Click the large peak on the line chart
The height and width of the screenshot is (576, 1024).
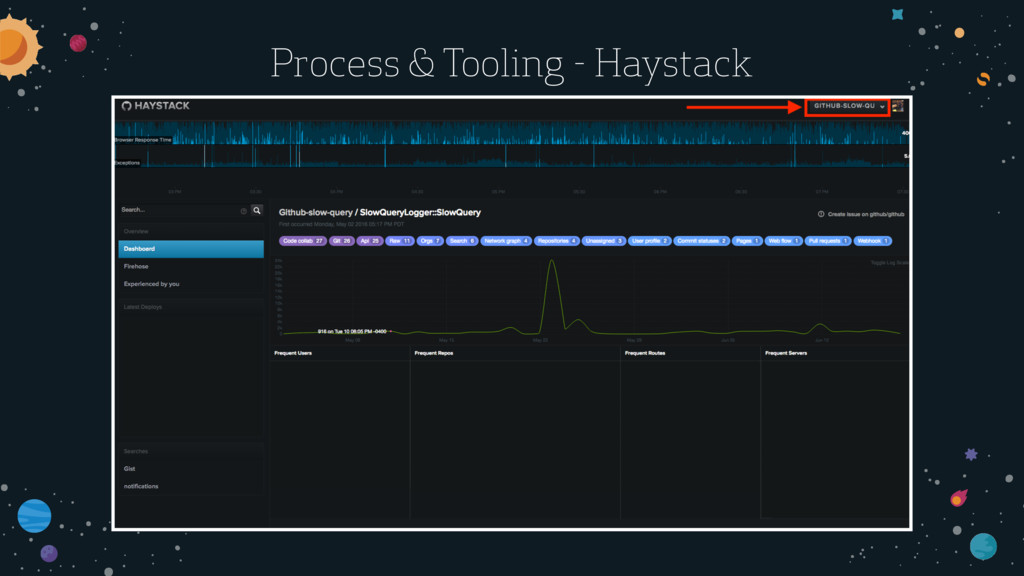(x=552, y=262)
